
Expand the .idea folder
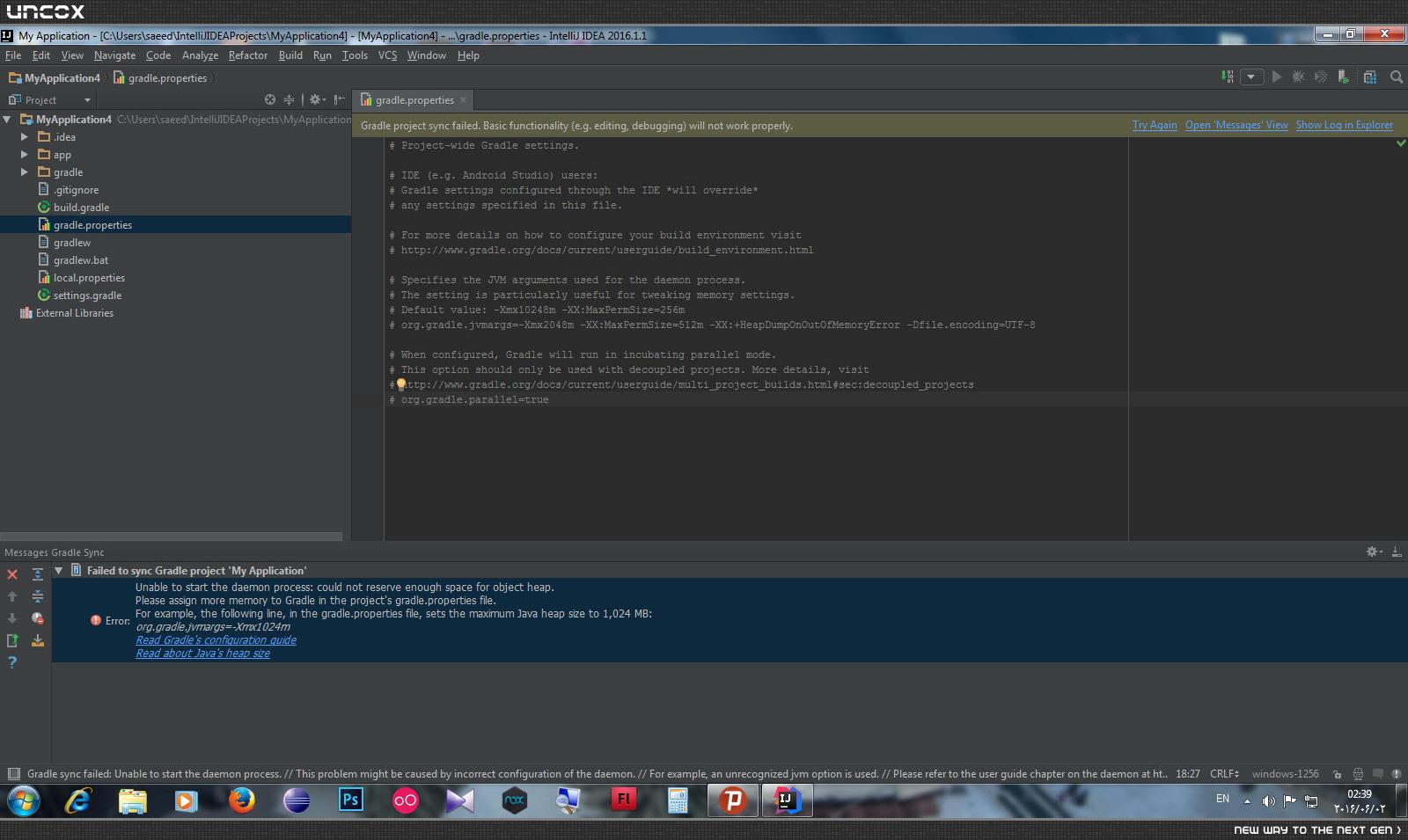(x=25, y=137)
